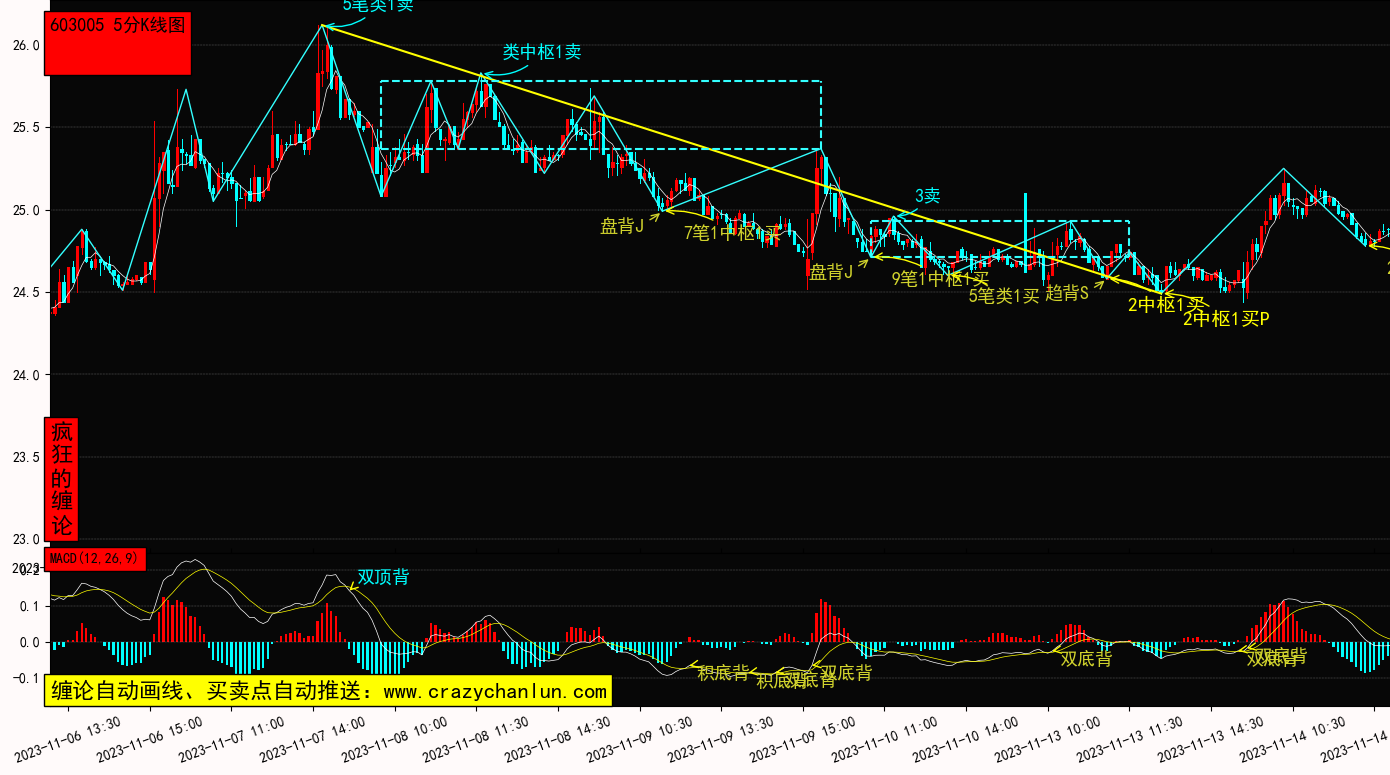Select the 积底背 MACD label

coord(723,672)
